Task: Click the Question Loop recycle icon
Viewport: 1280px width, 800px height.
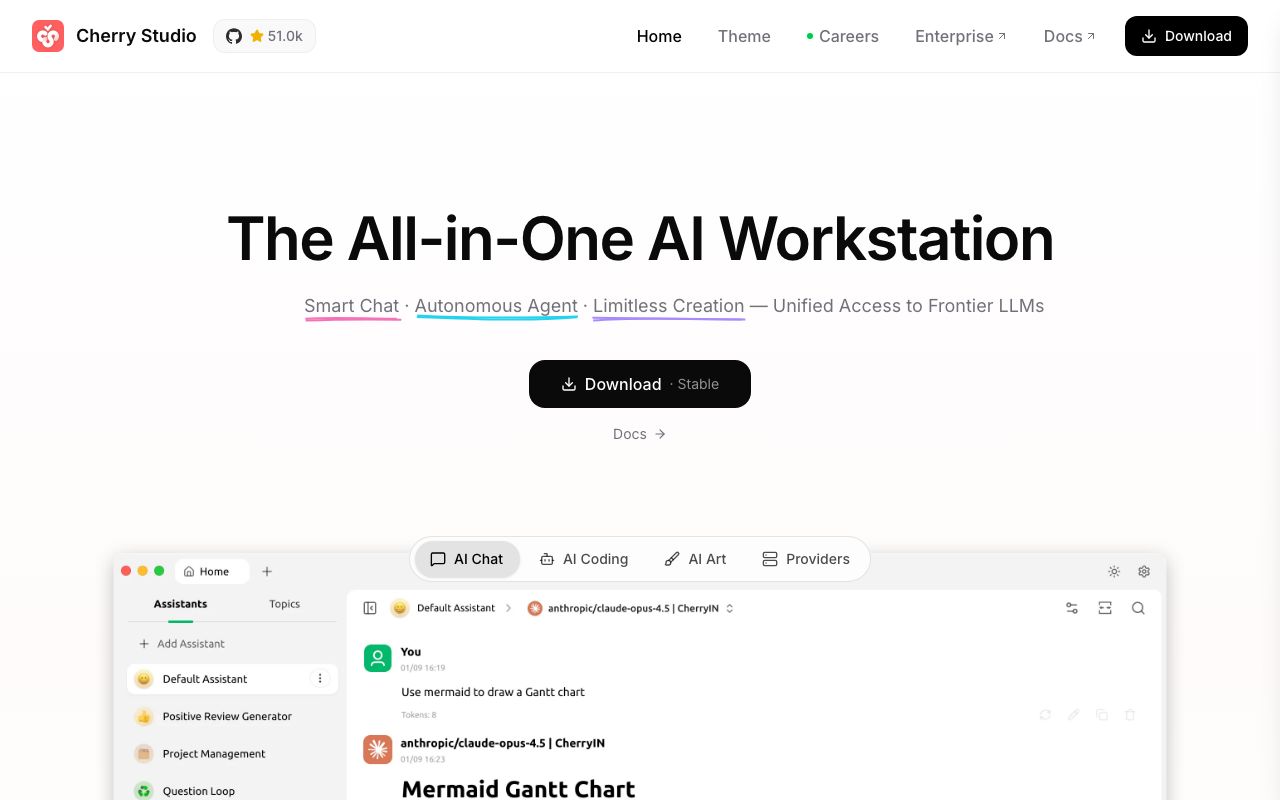Action: [144, 791]
